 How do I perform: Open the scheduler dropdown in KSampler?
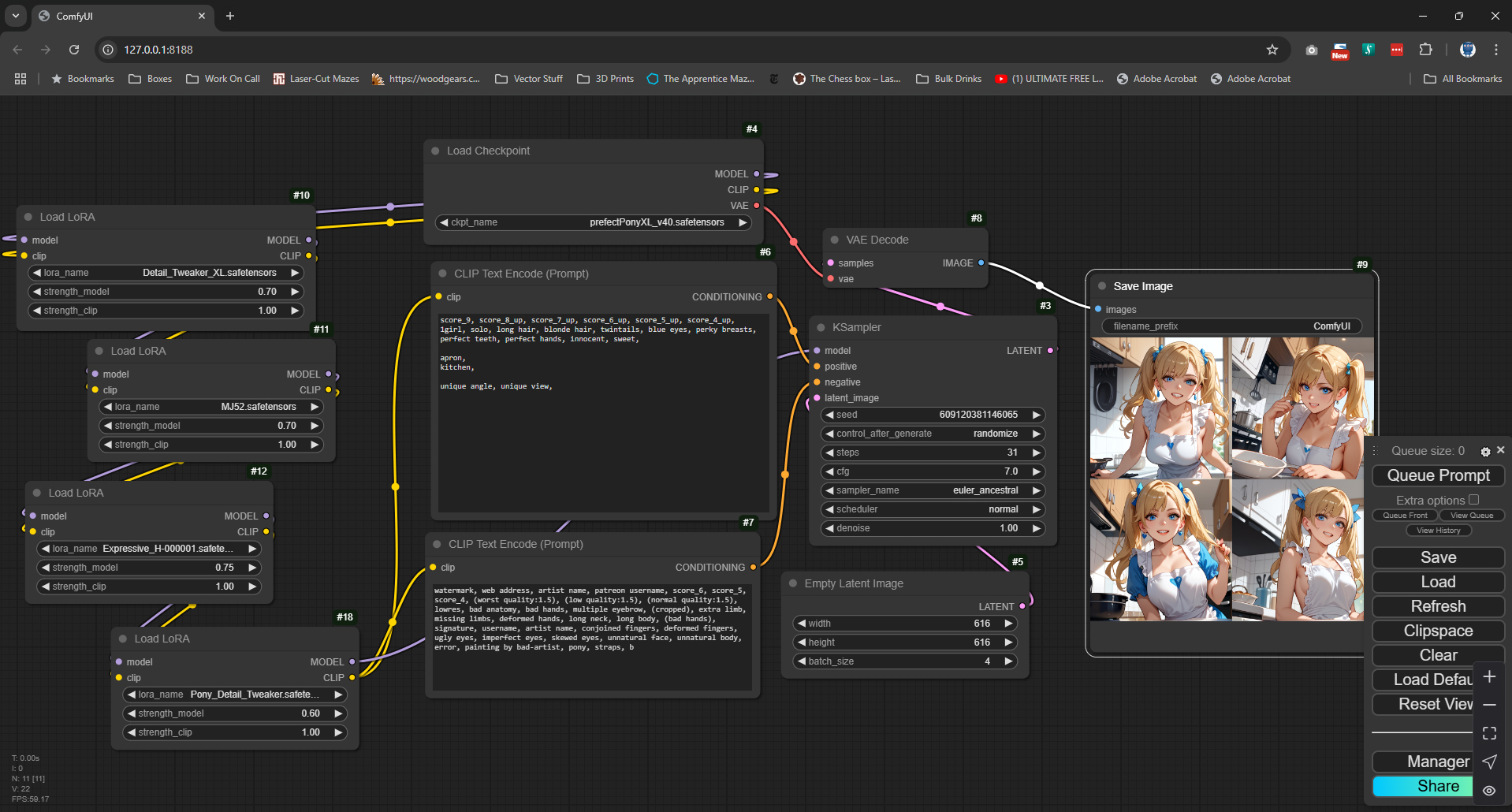(x=933, y=509)
